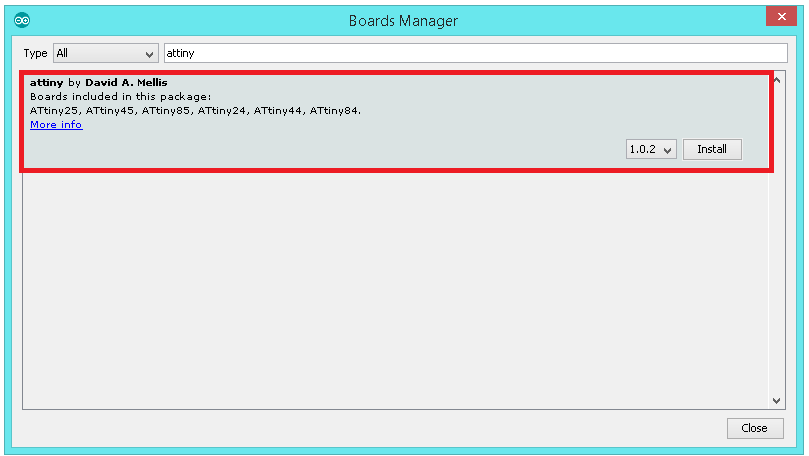This screenshot has height=456, width=809.
Task: Select the 'attiny by David A. Mellis' title
Action: (x=99, y=83)
